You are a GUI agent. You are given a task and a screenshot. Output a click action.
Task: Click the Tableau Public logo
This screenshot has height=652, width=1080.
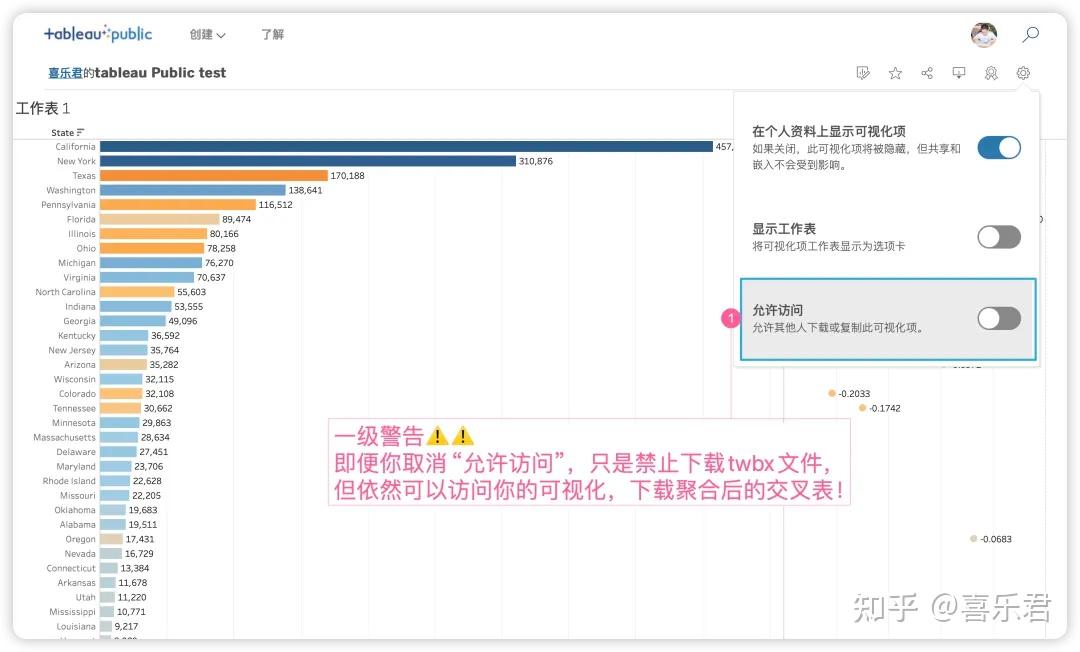tap(97, 33)
